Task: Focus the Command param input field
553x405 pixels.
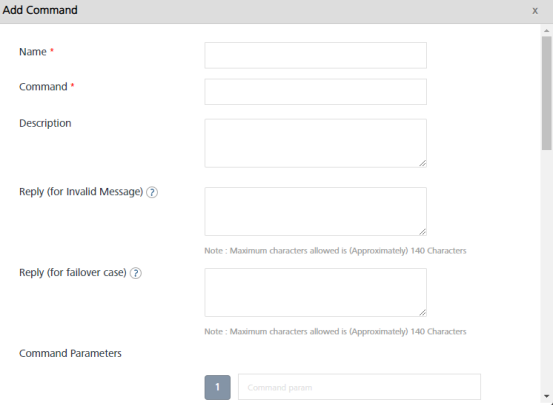Action: pyautogui.click(x=359, y=387)
